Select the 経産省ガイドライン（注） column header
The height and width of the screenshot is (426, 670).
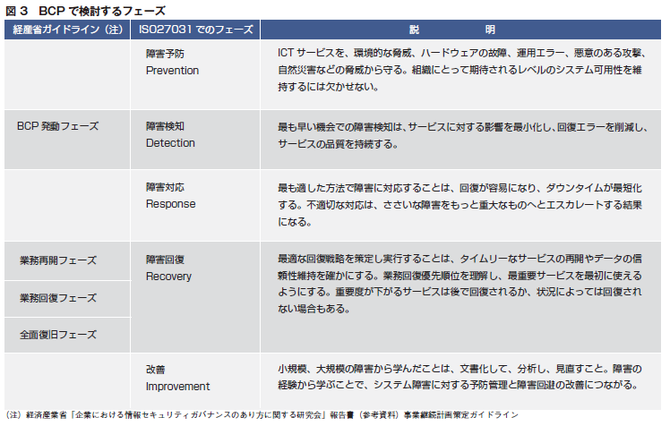click(65, 30)
